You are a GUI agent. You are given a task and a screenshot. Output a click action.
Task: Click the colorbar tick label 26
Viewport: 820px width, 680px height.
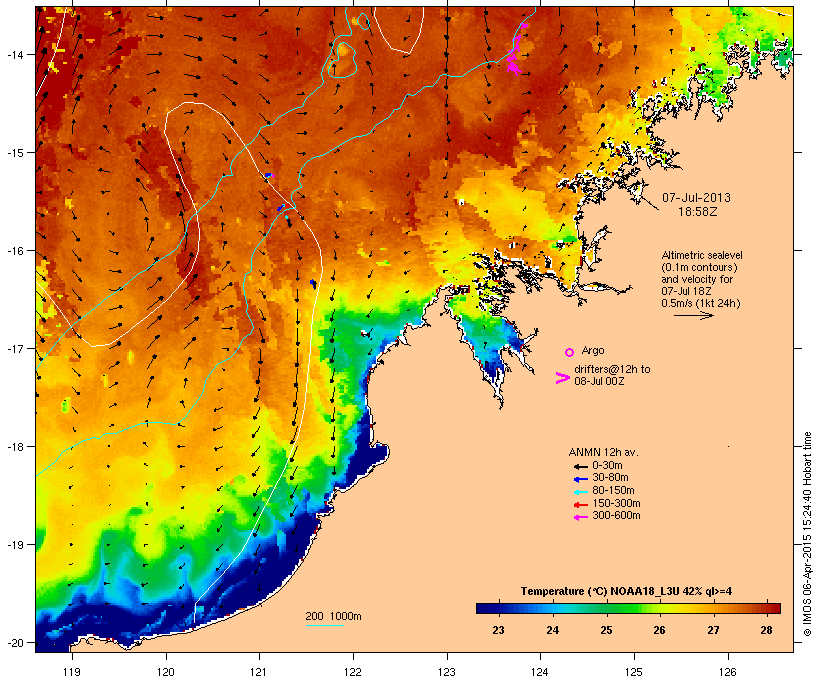(x=659, y=630)
